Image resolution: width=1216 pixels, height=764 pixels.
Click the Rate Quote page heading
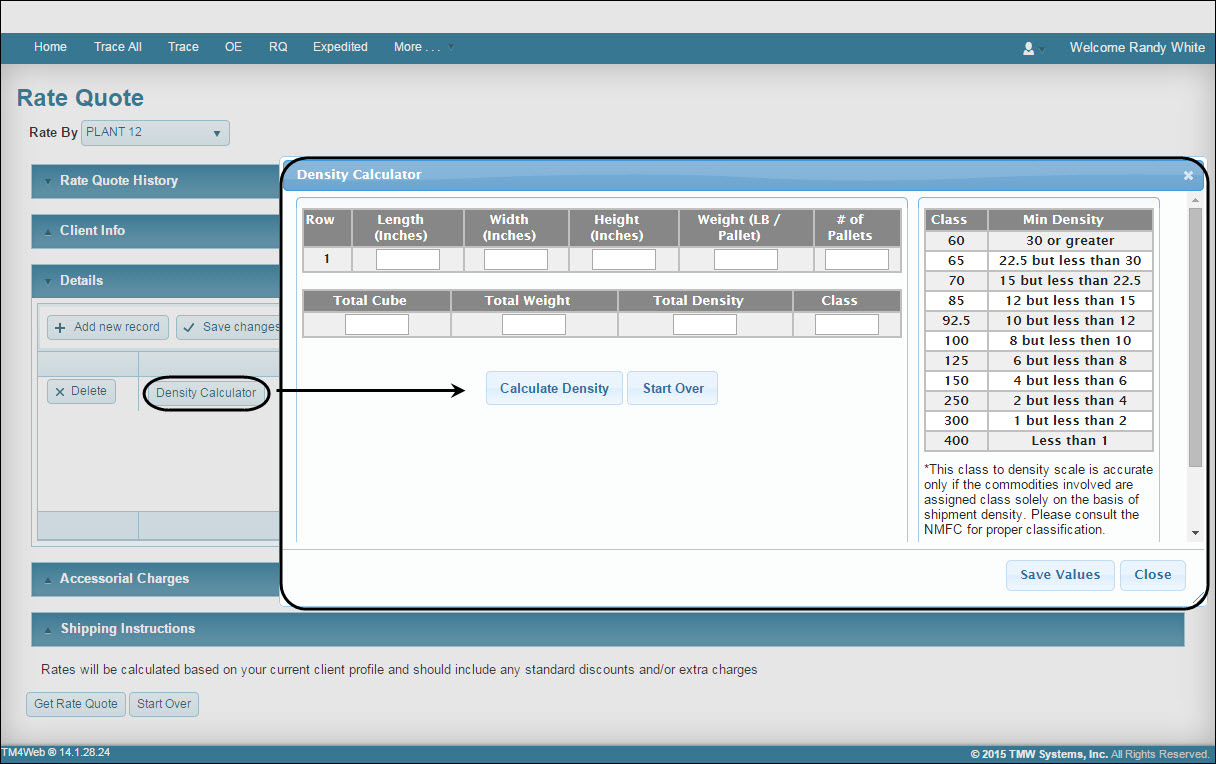click(80, 98)
